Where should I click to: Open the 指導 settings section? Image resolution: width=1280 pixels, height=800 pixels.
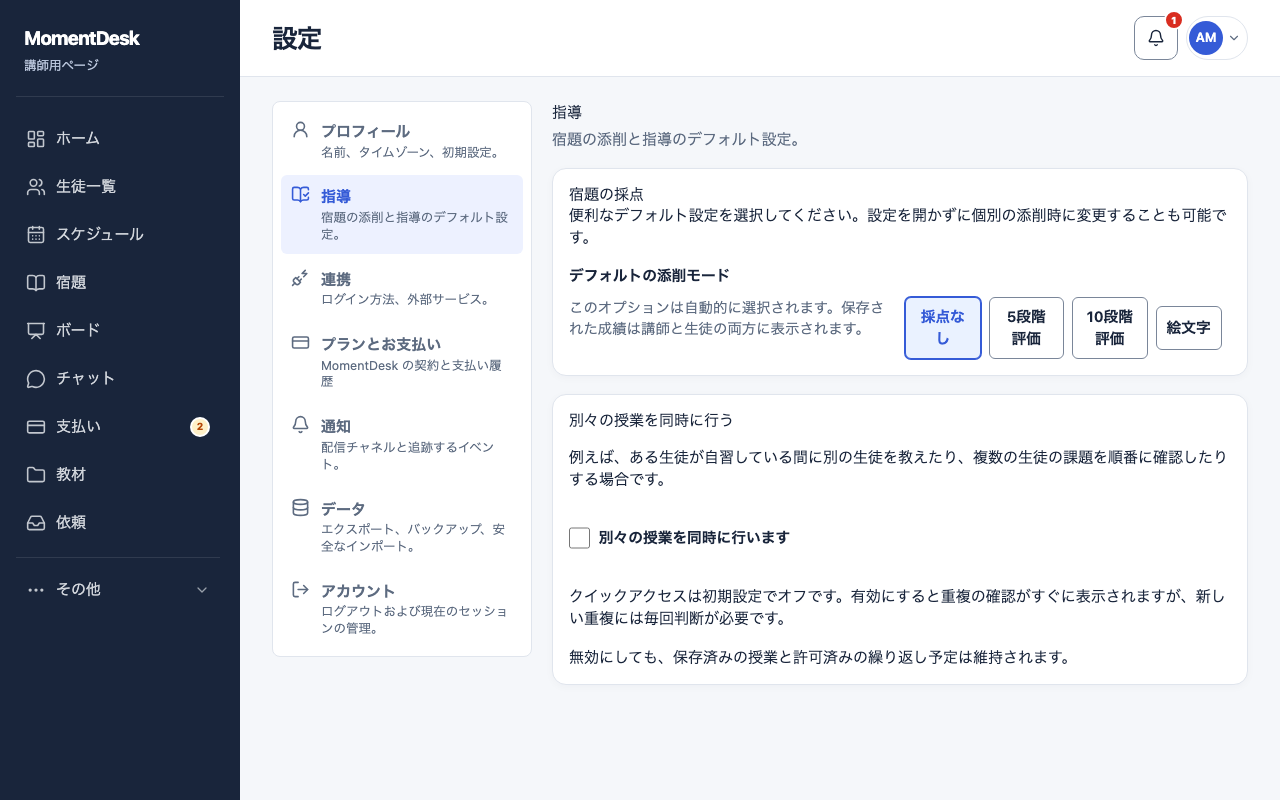point(402,215)
